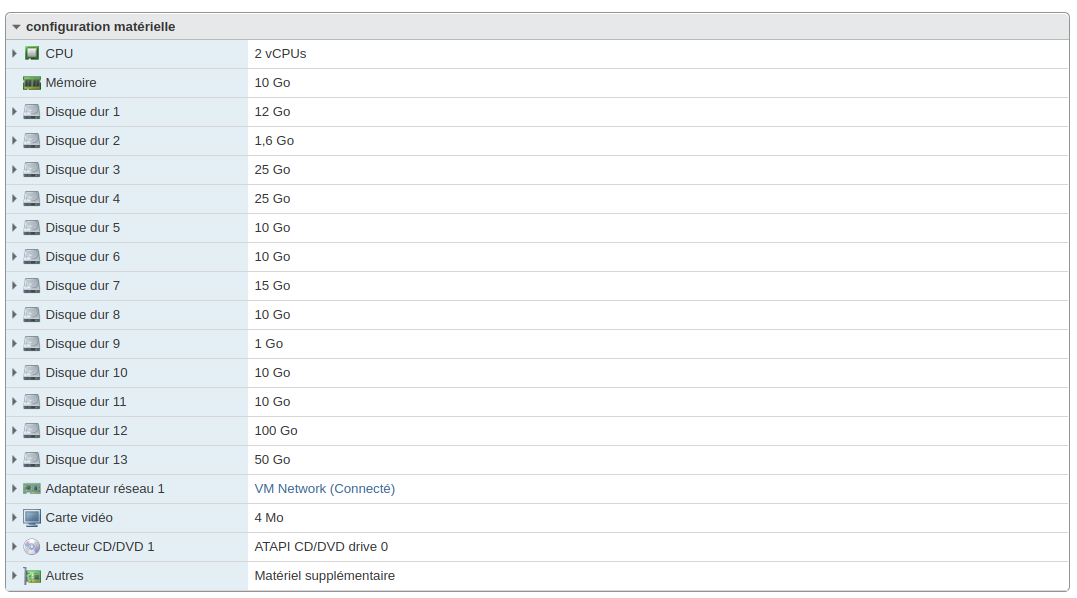
Task: Click the Disque dur 7 drive icon
Action: point(32,286)
